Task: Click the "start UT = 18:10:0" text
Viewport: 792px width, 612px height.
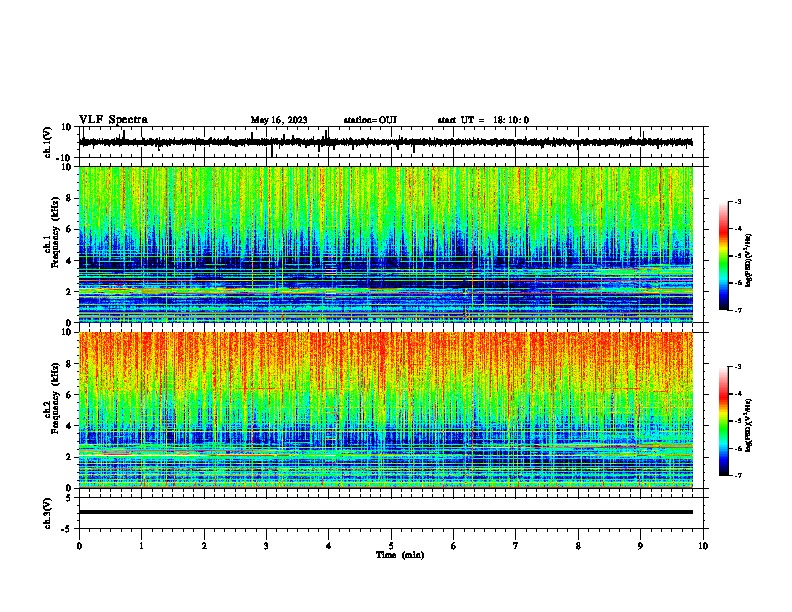Action: pos(483,120)
